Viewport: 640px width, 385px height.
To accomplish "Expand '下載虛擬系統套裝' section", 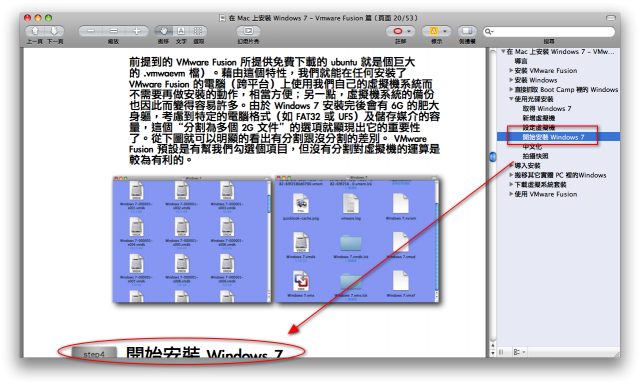I will click(x=511, y=184).
